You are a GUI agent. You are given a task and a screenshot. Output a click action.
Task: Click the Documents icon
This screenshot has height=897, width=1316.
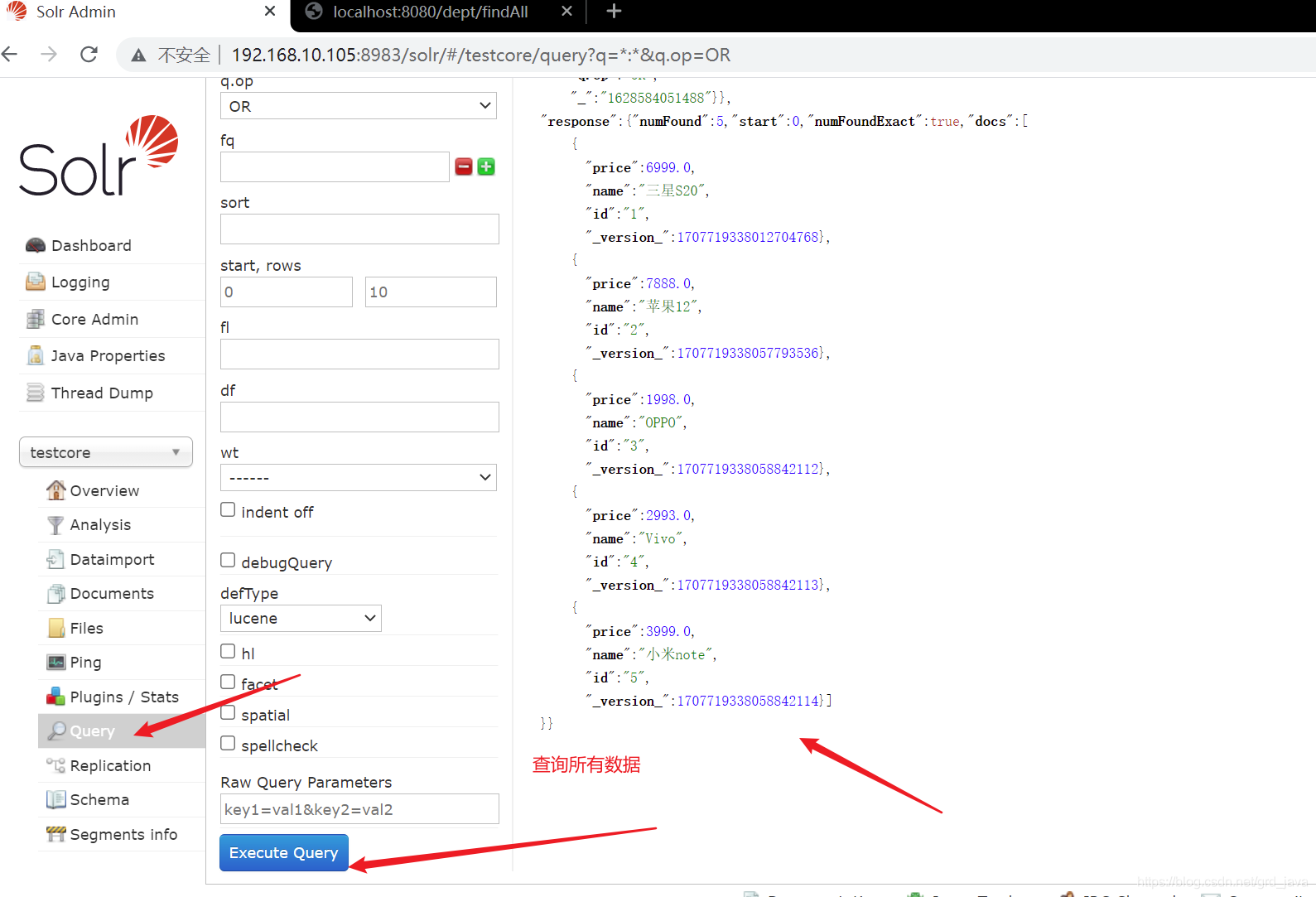point(55,594)
